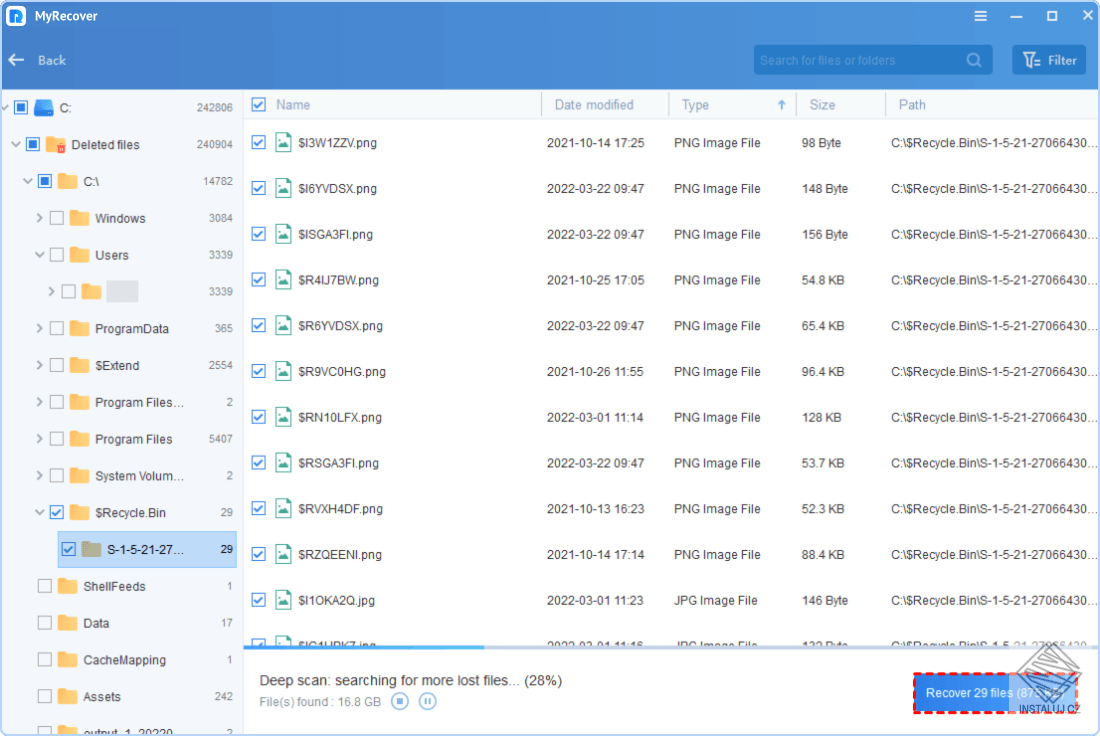This screenshot has width=1100, height=736.
Task: Click the search for files or folders field
Action: pos(860,59)
